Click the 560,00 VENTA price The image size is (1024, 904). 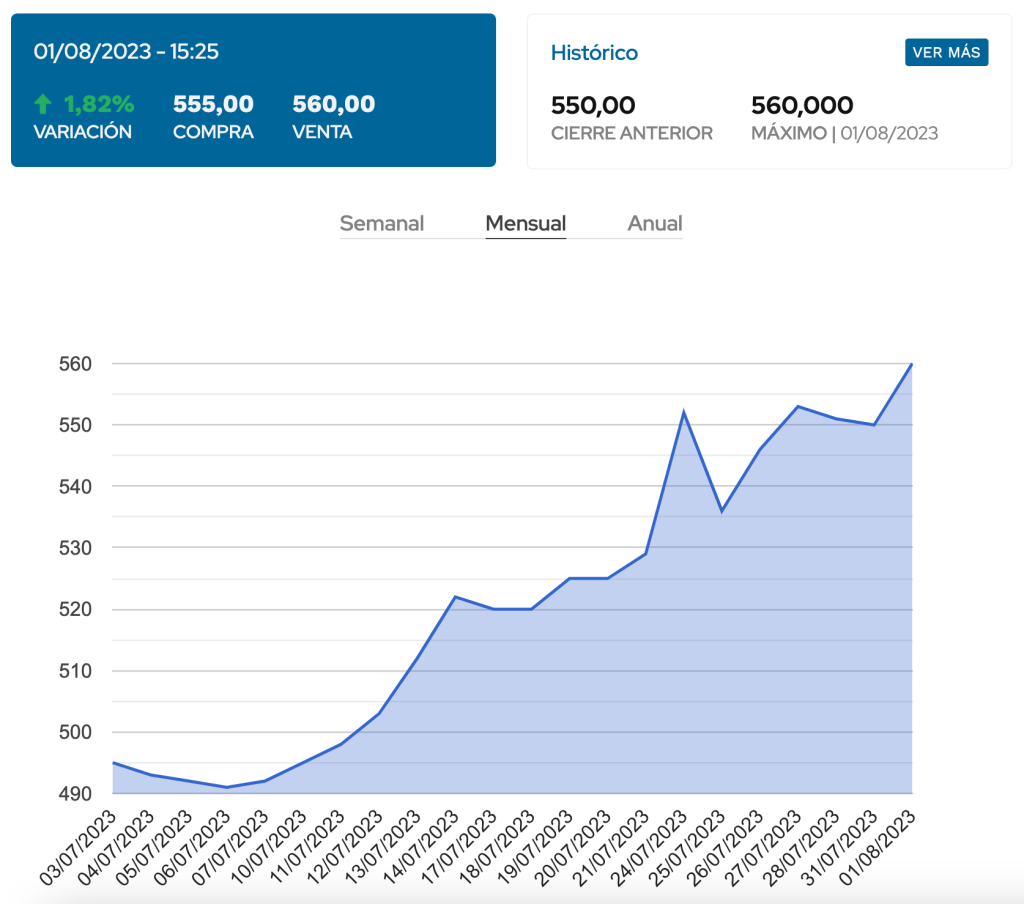[333, 104]
